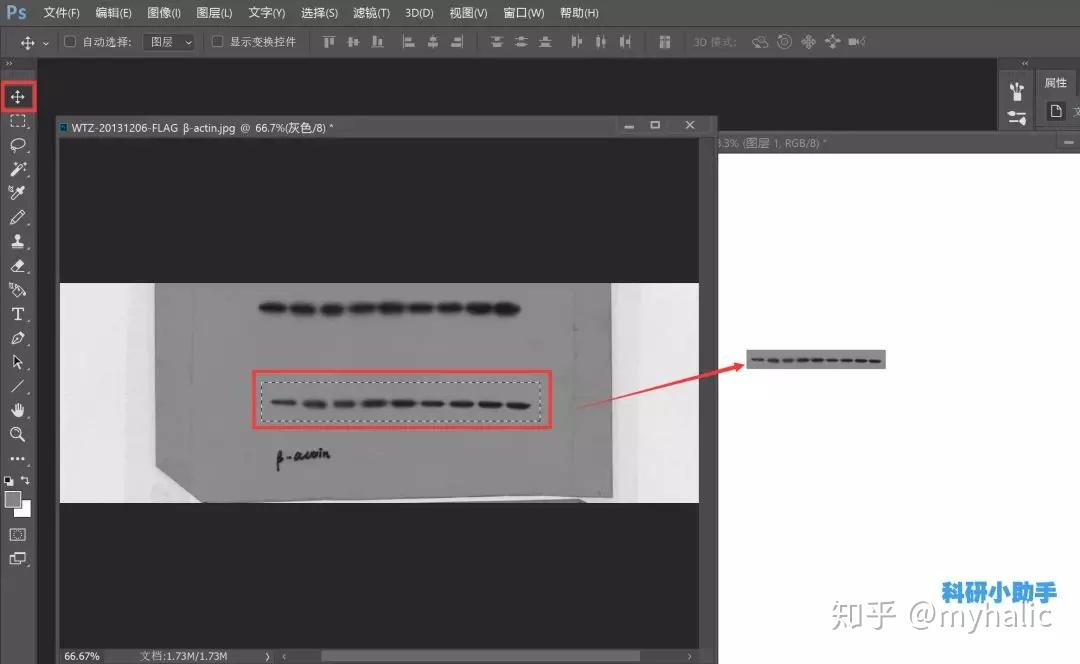Image resolution: width=1080 pixels, height=664 pixels.
Task: Collapse the right panel dock with double-chevron
Action: 1025,63
